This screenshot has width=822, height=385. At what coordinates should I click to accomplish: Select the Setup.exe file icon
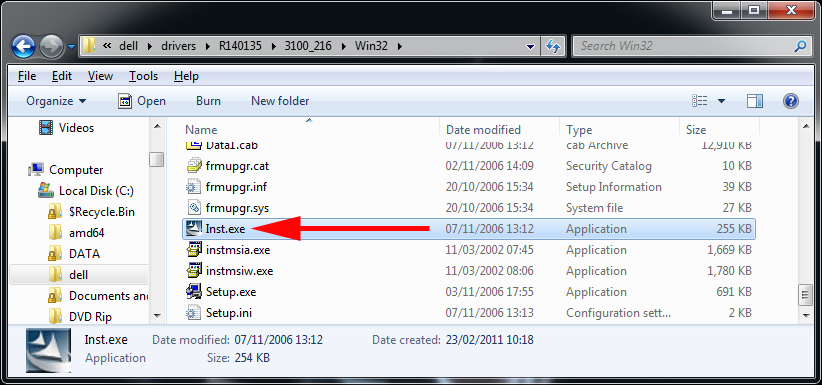click(x=194, y=292)
